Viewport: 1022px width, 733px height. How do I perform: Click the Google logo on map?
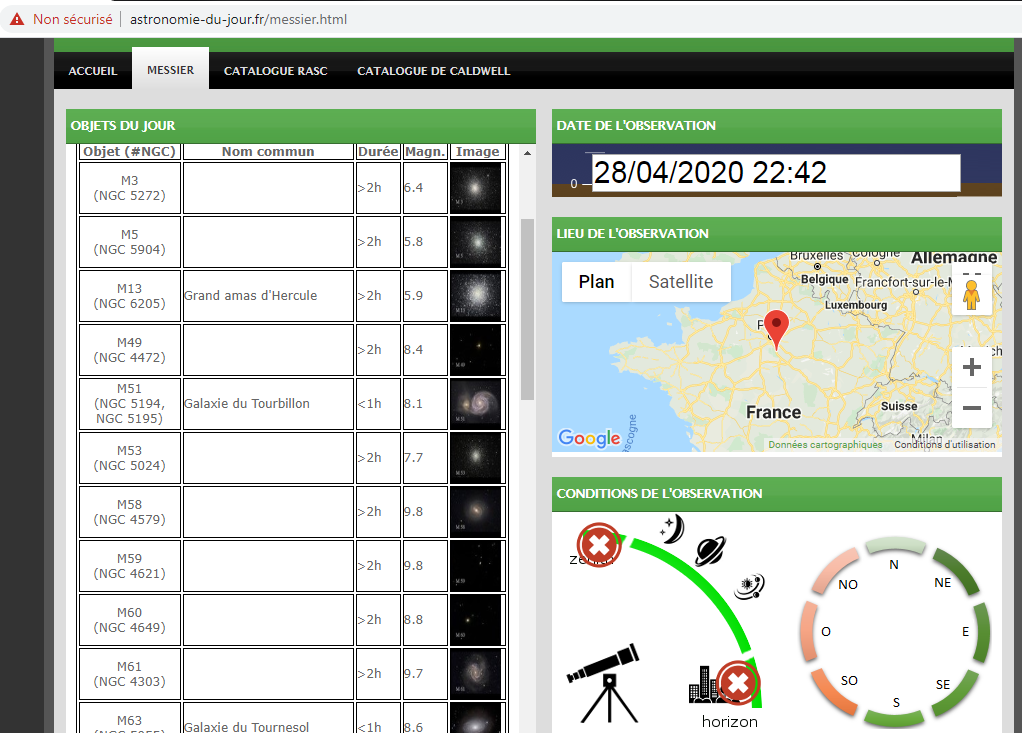(589, 438)
